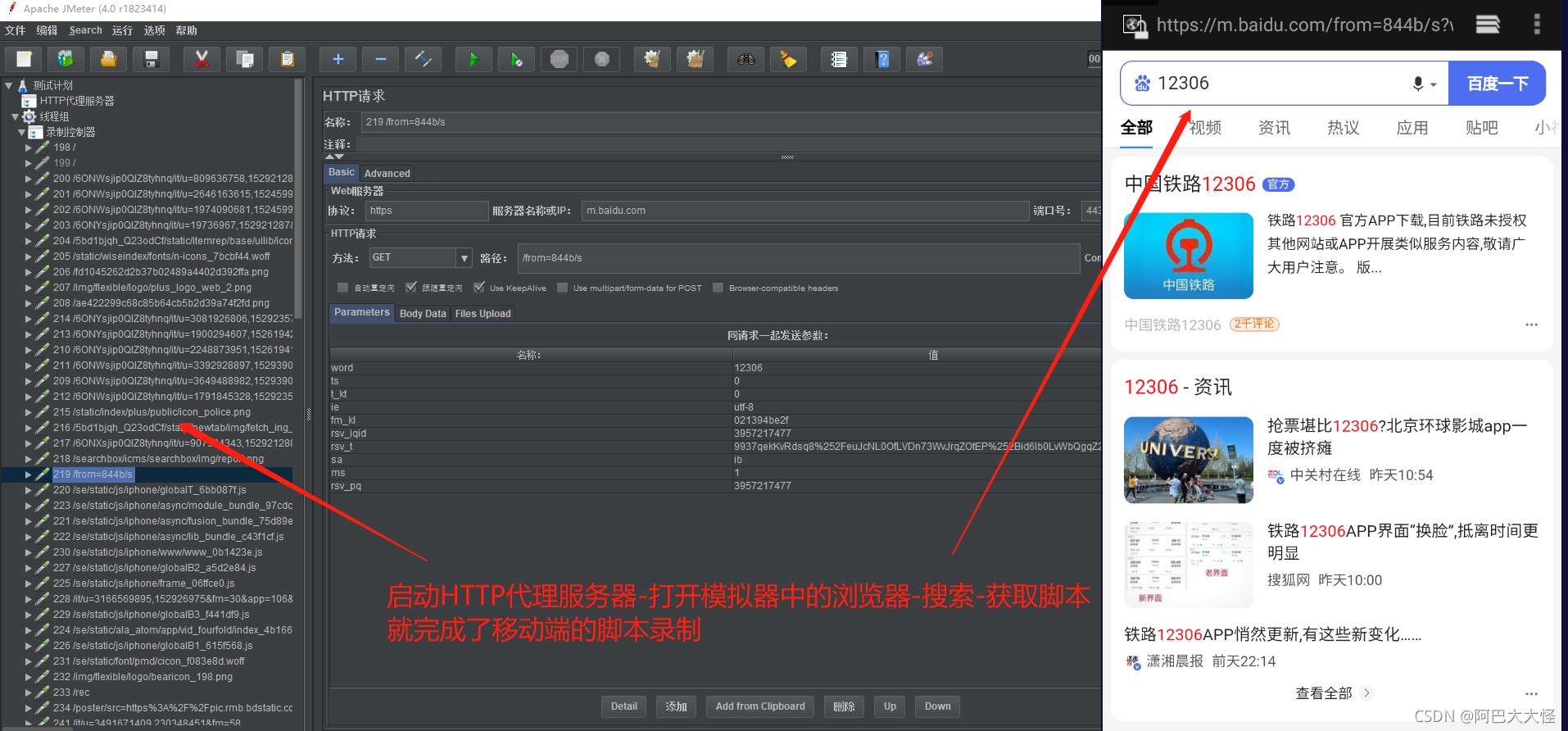Viewport: 1568px width, 731px height.
Task: Click the Shutdown toolbar icon
Action: pos(602,59)
